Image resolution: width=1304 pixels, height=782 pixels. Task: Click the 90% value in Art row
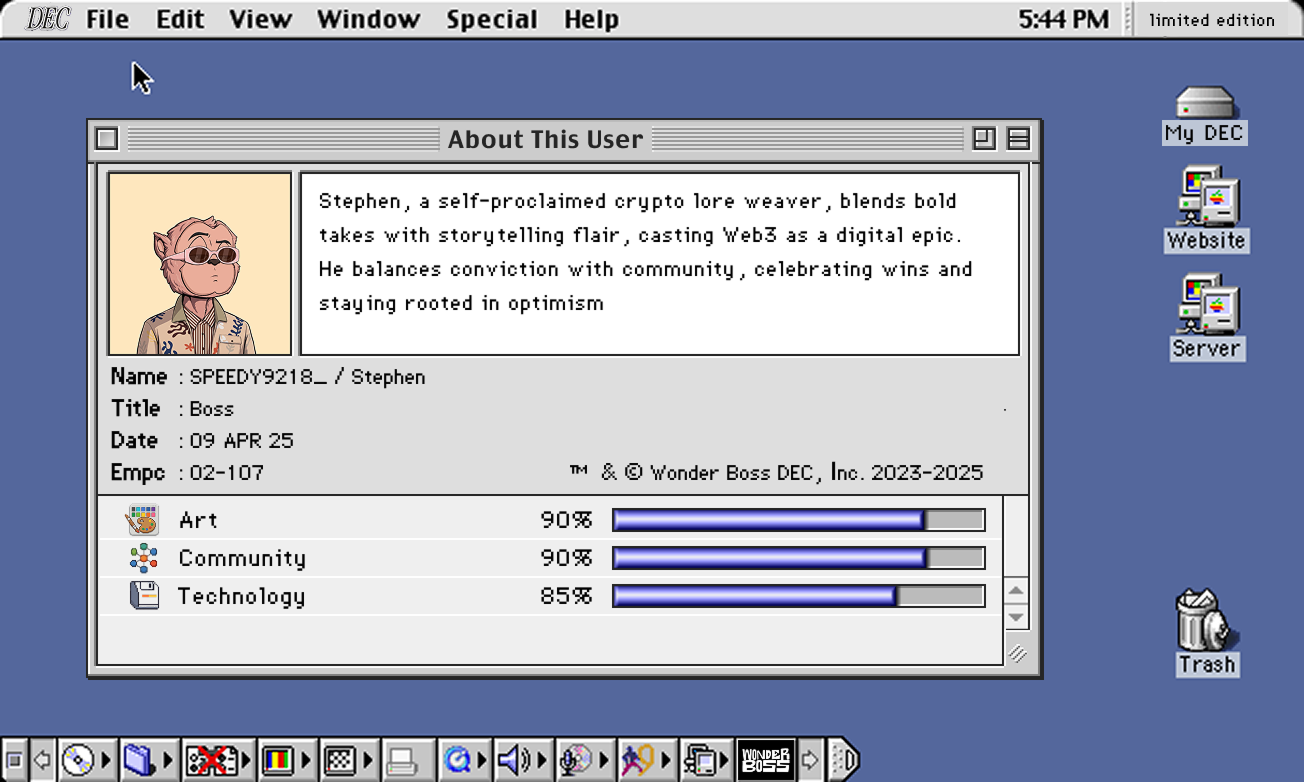[x=566, y=520]
